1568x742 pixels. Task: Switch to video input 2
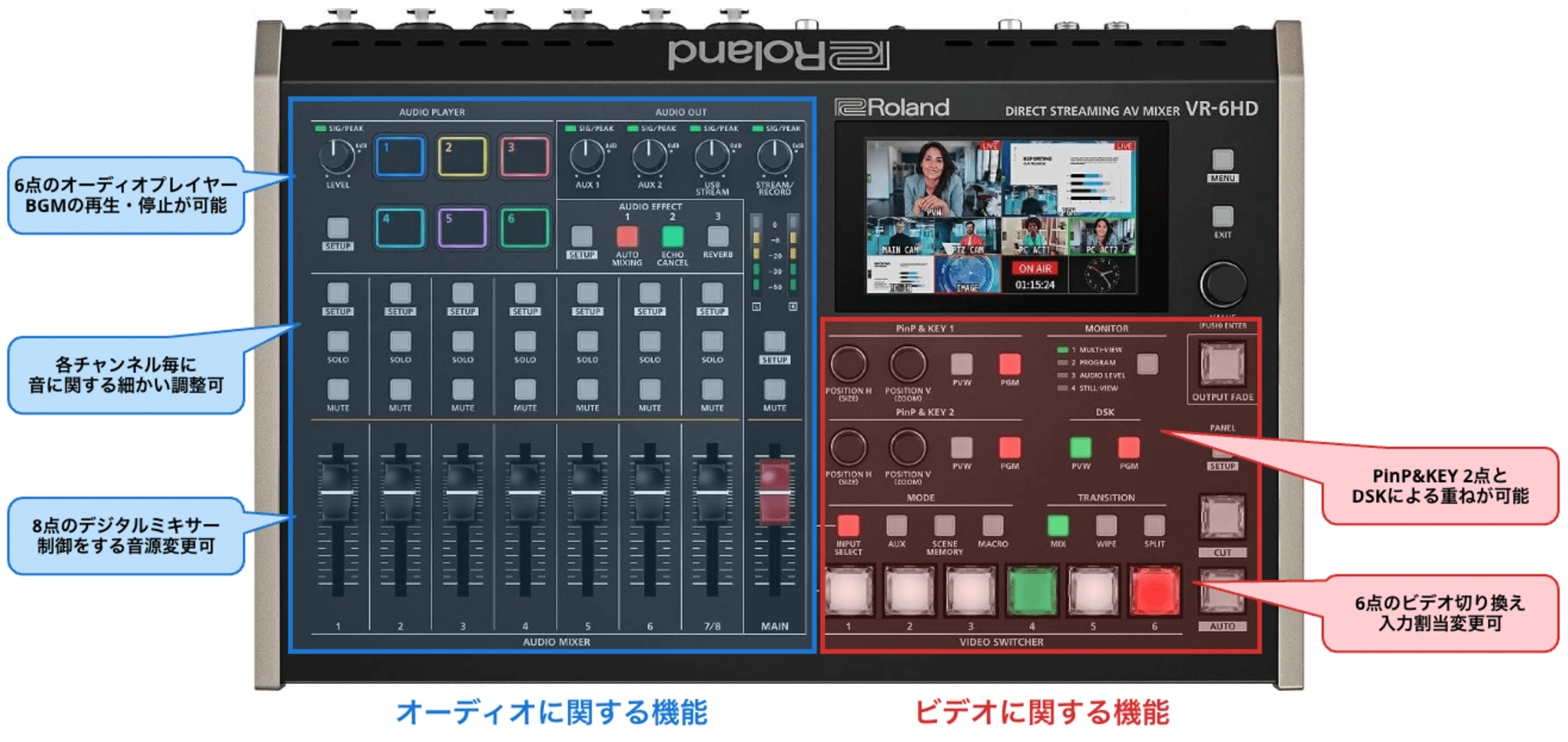[909, 591]
